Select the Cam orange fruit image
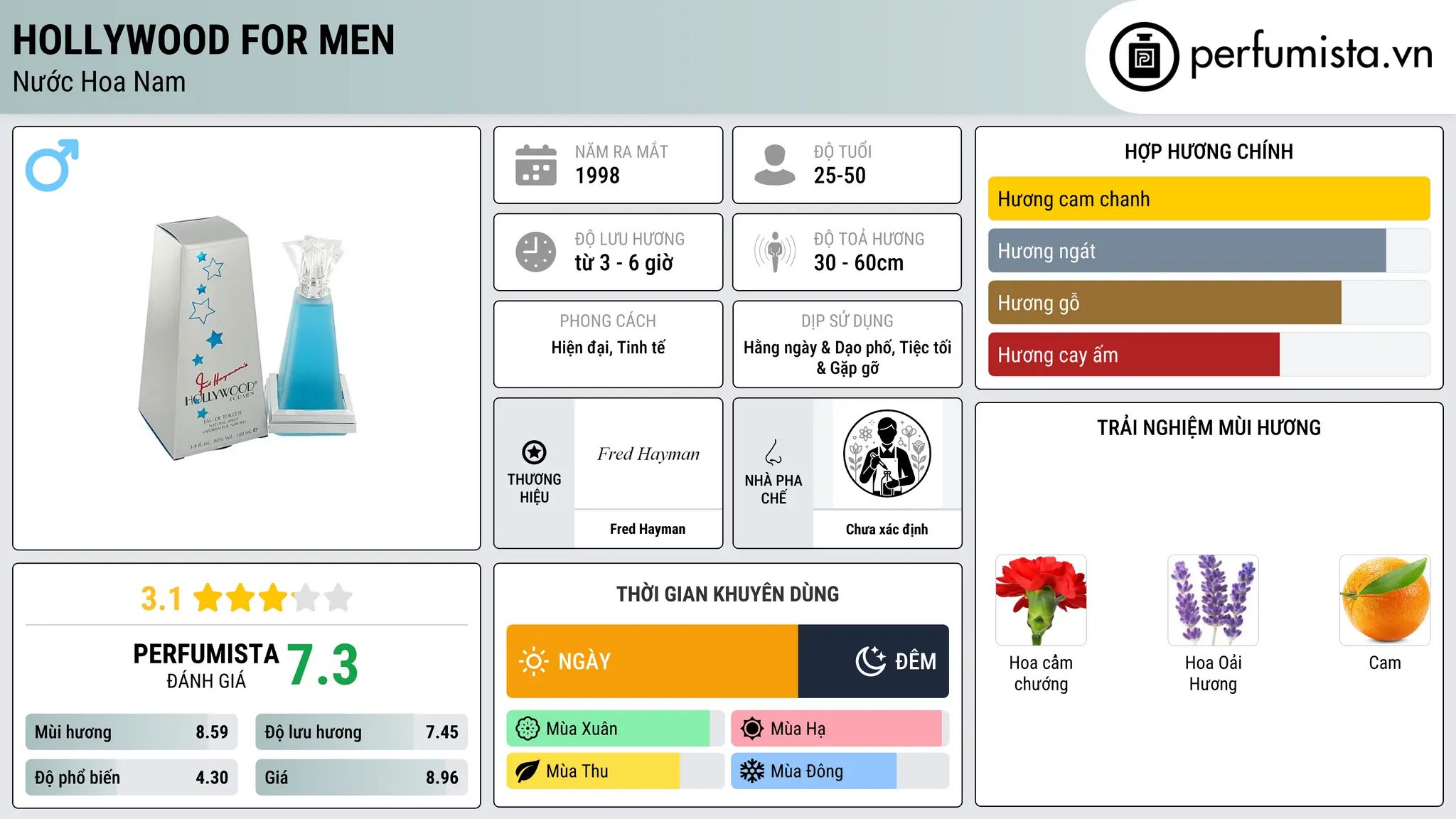1456x819 pixels. pos(1385,600)
